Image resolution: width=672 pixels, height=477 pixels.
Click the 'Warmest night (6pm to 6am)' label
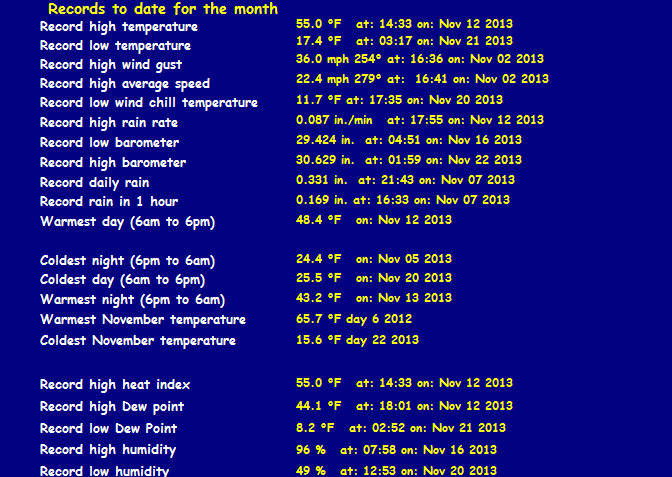pos(132,300)
